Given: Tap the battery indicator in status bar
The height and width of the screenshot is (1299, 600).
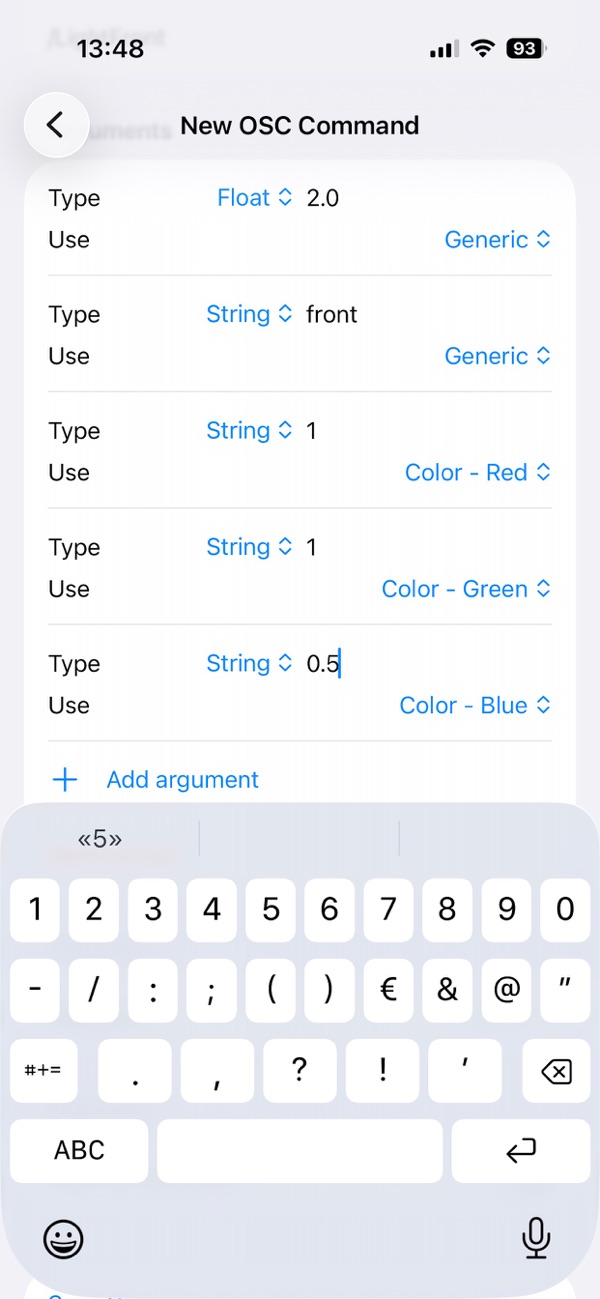Looking at the screenshot, I should tap(526, 48).
